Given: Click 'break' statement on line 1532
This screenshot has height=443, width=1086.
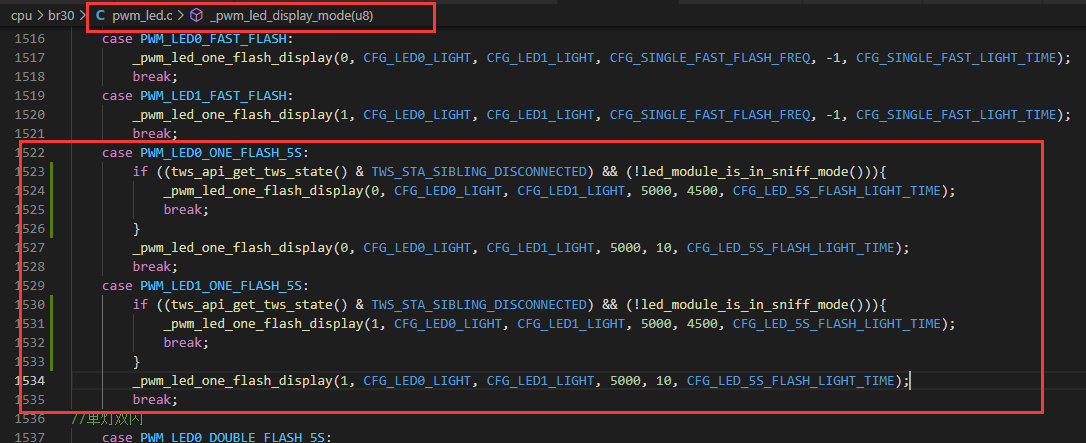Looking at the screenshot, I should (x=182, y=342).
